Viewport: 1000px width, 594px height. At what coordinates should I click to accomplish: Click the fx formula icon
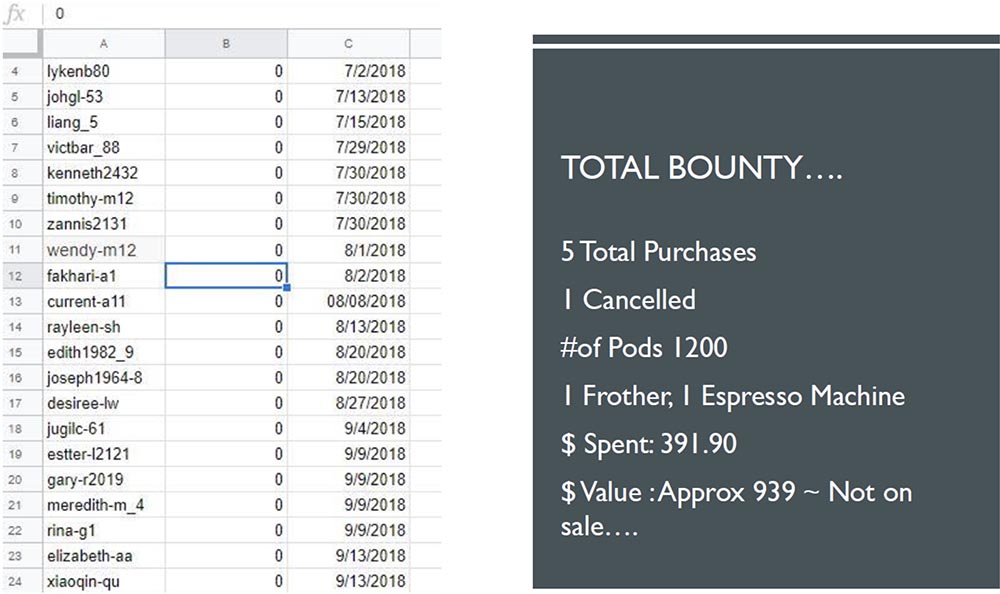click(17, 14)
